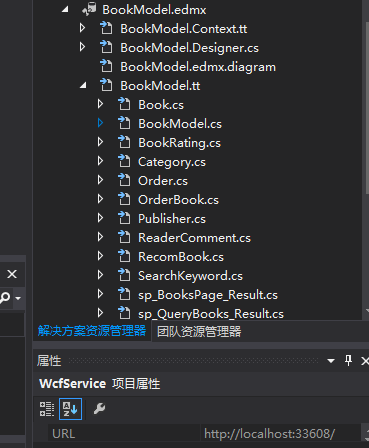Image resolution: width=369 pixels, height=448 pixels.
Task: Click the search magnifier icon on the left
Action: coord(5,297)
